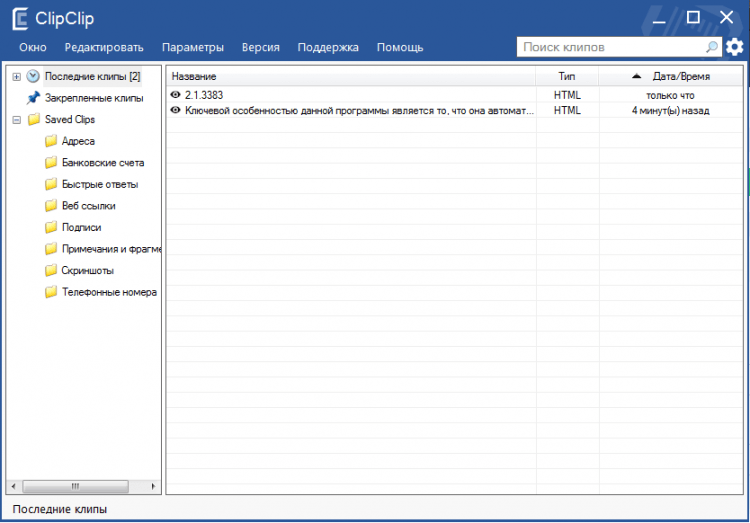Select the clip starting Ключевой особенностью
Viewport: 750px width, 523px height.
pos(359,111)
